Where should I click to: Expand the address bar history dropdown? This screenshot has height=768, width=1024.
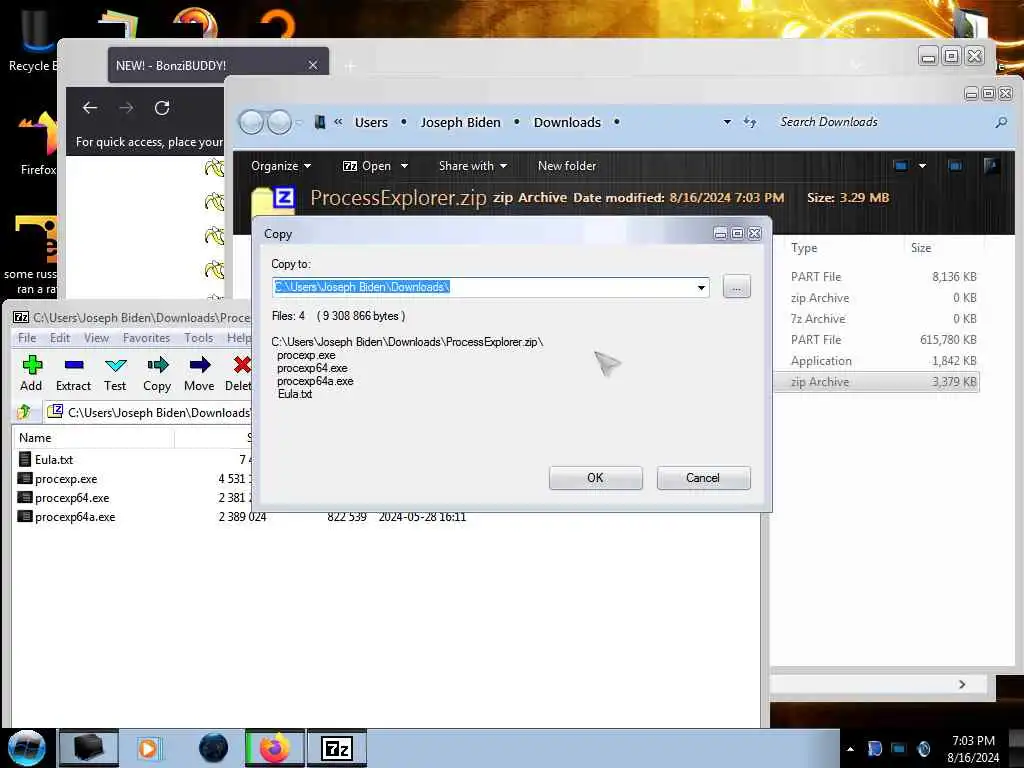(x=727, y=122)
